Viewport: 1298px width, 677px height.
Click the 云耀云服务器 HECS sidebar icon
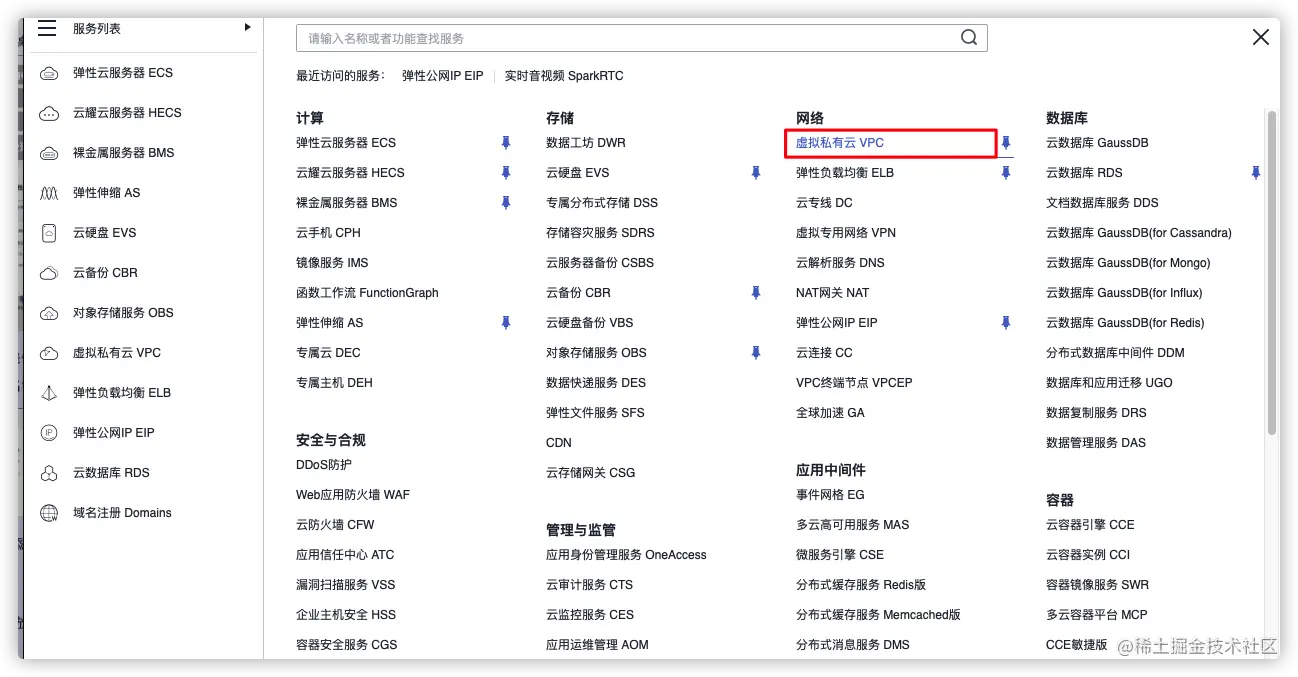coord(49,113)
